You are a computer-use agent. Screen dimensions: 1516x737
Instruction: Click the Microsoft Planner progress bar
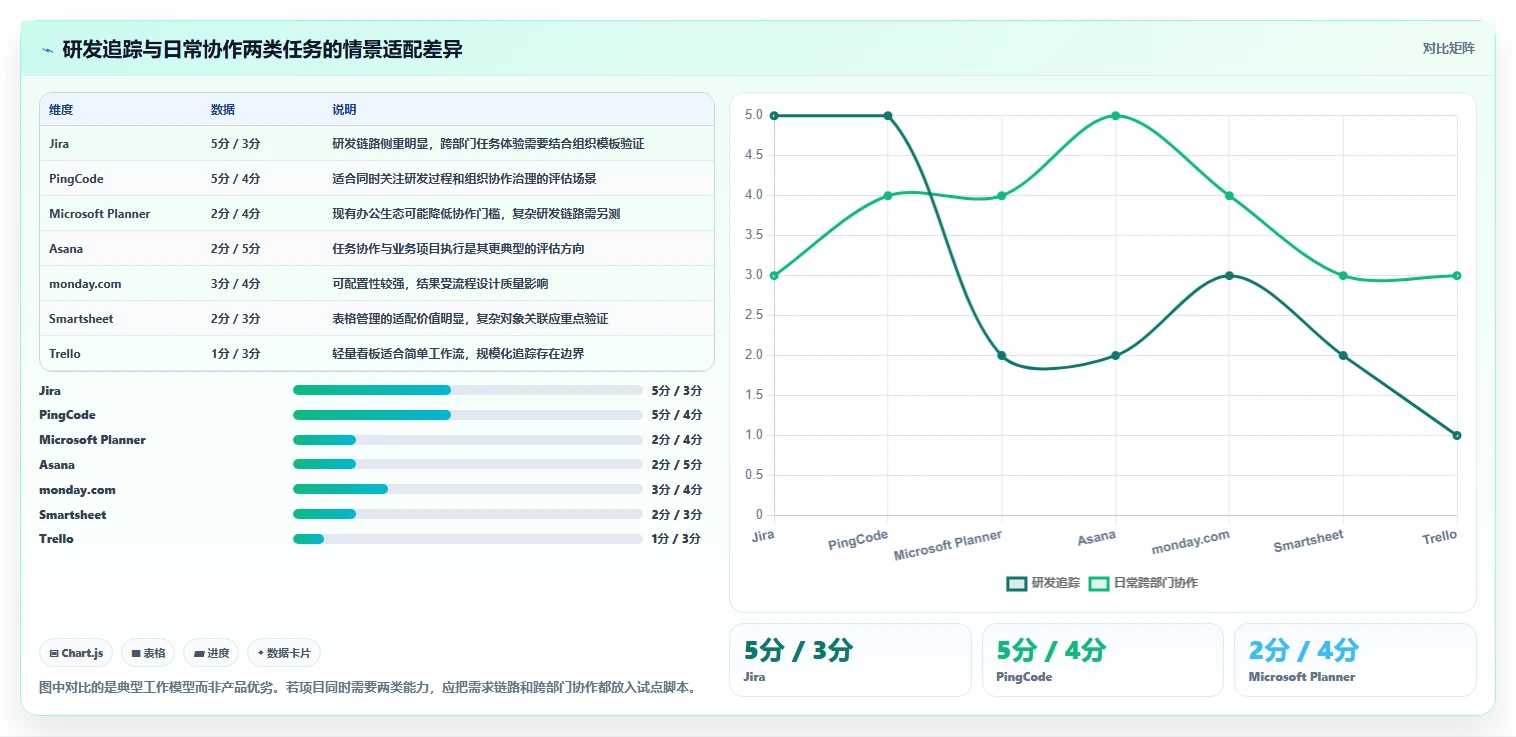(467, 440)
